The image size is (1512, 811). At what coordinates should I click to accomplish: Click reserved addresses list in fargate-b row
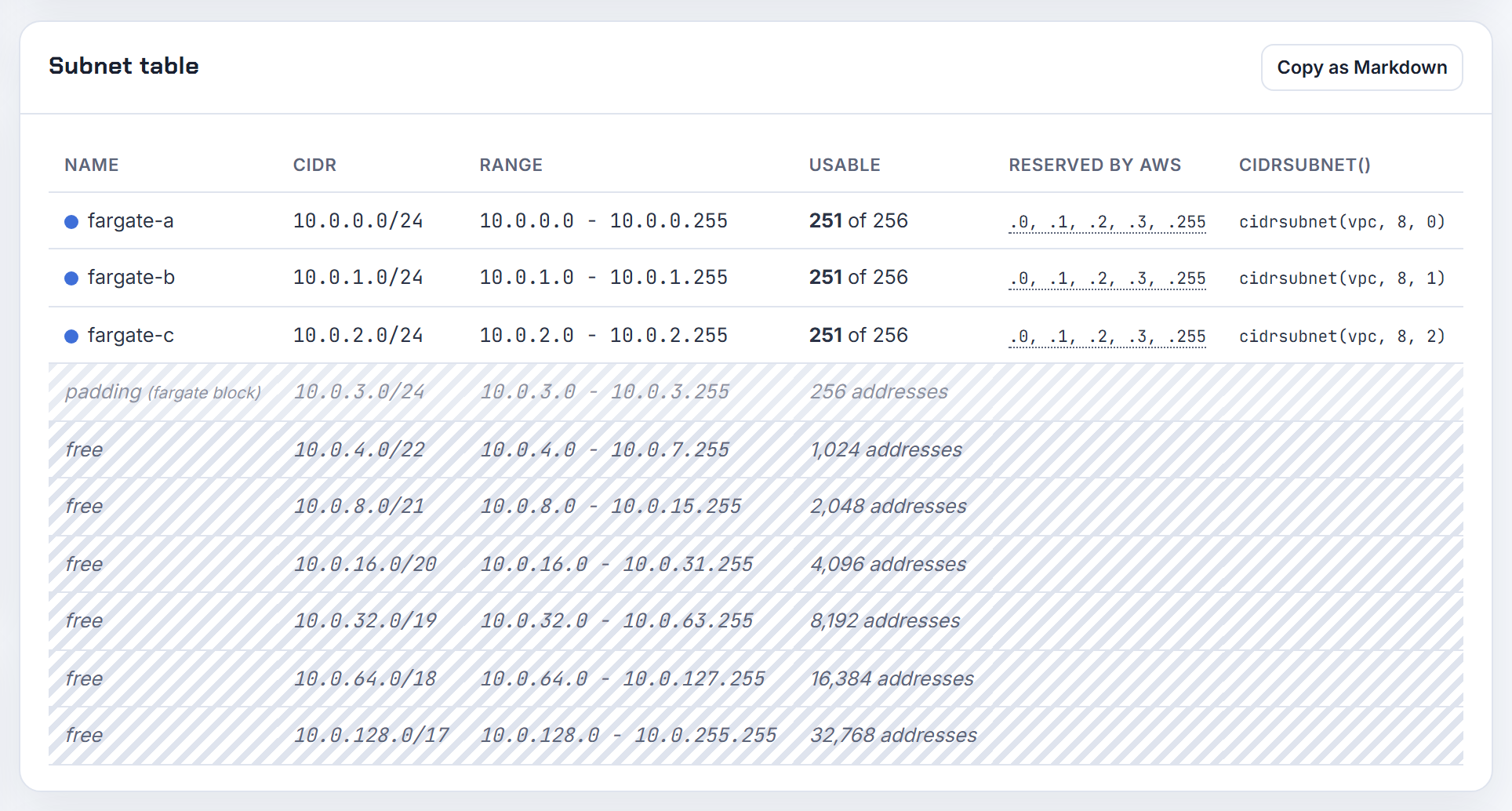[1107, 279]
